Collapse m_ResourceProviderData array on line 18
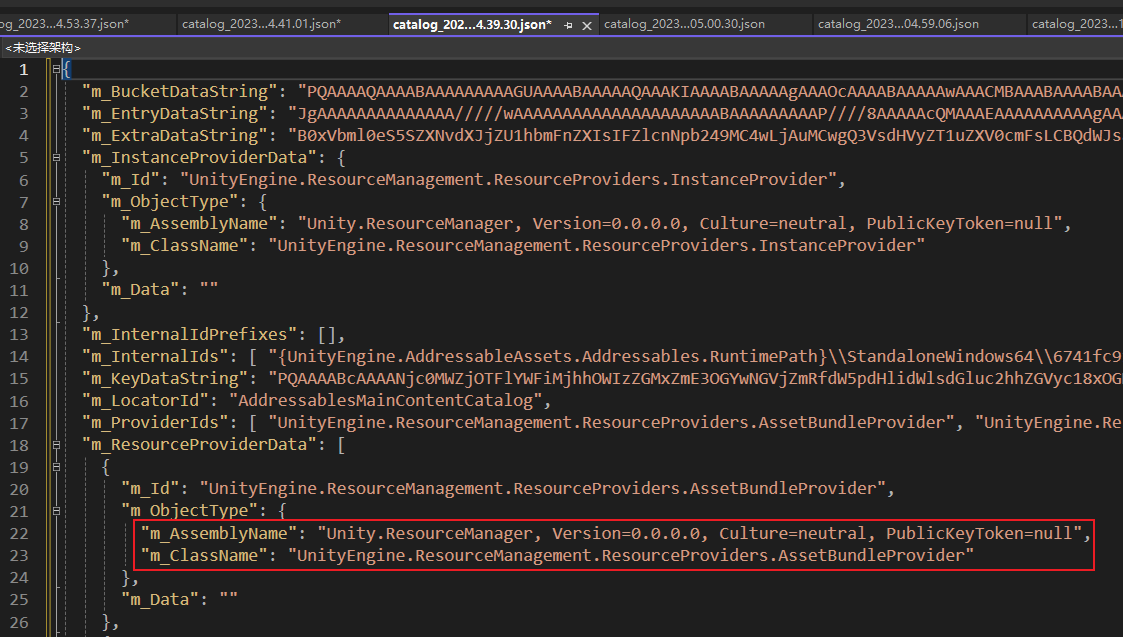The image size is (1123, 637). pyautogui.click(x=56, y=445)
